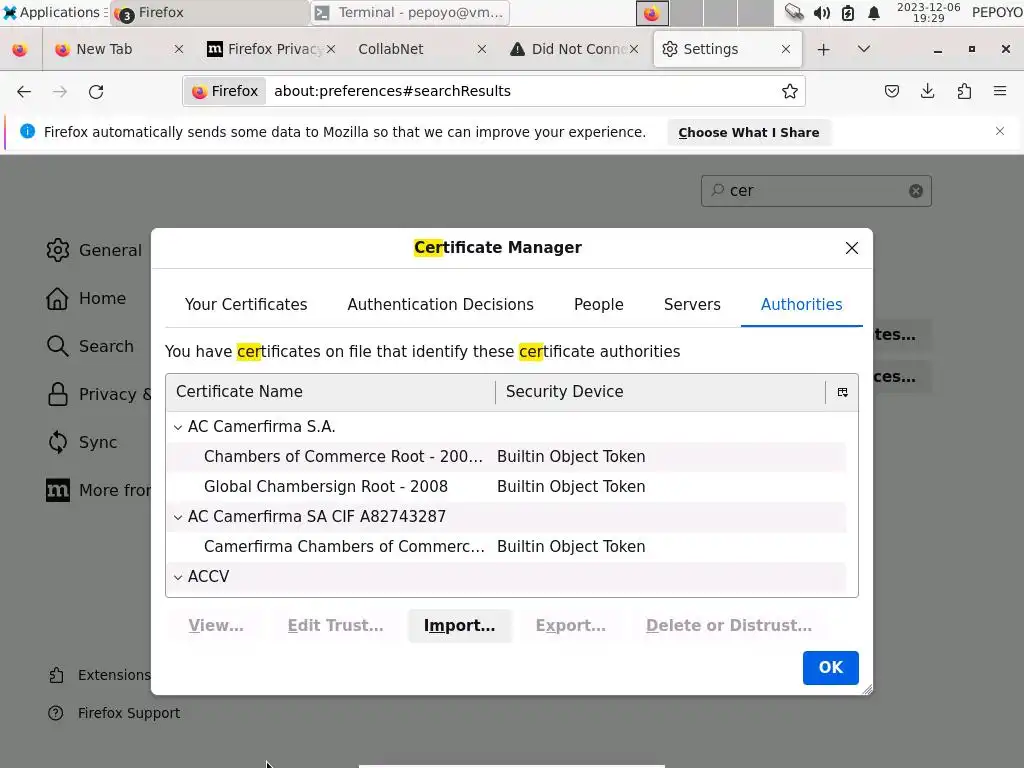Viewport: 1024px width, 768px height.
Task: Switch to the Did Not Connect tab
Action: 575,50
